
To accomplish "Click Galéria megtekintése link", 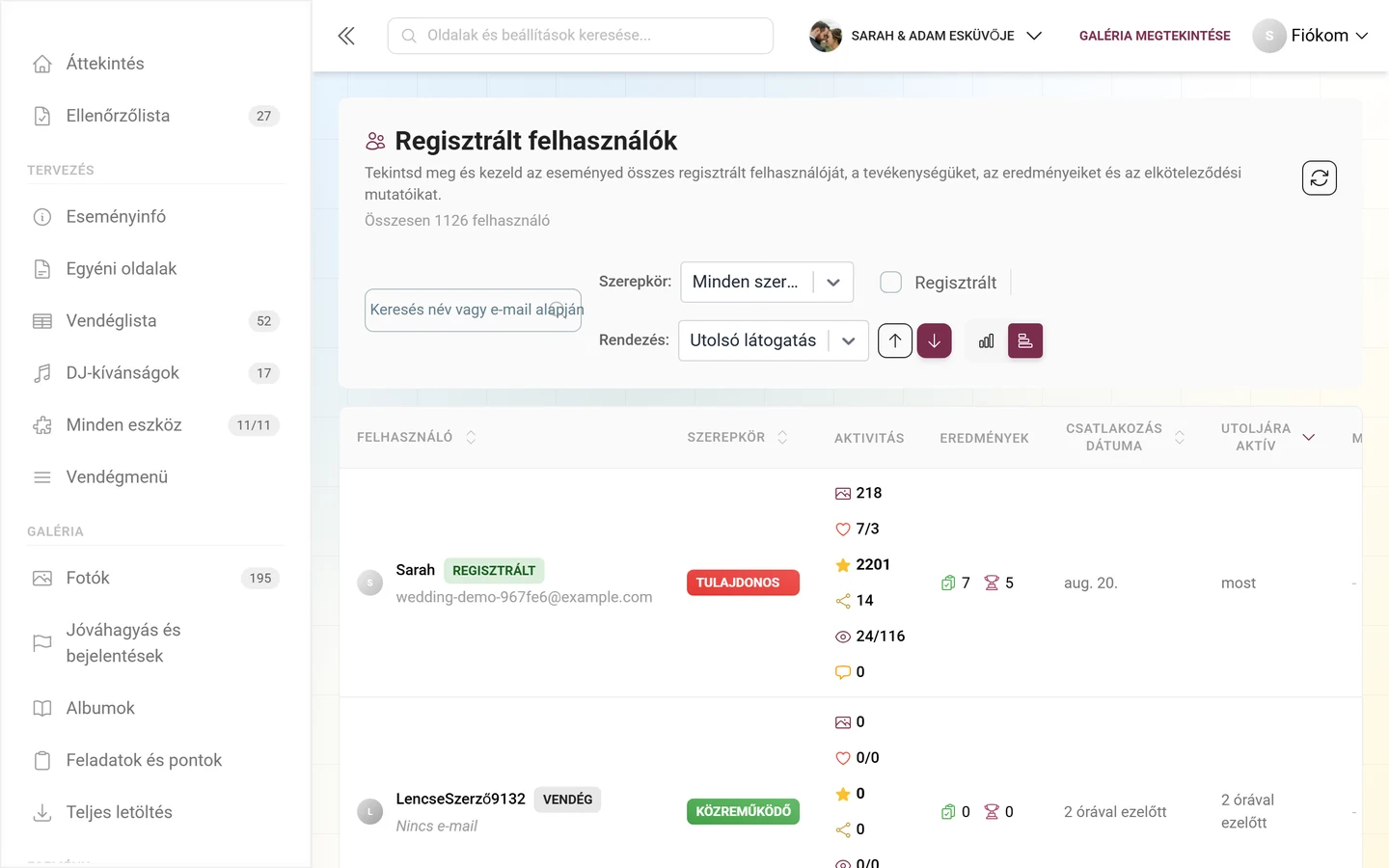I will tap(1155, 36).
